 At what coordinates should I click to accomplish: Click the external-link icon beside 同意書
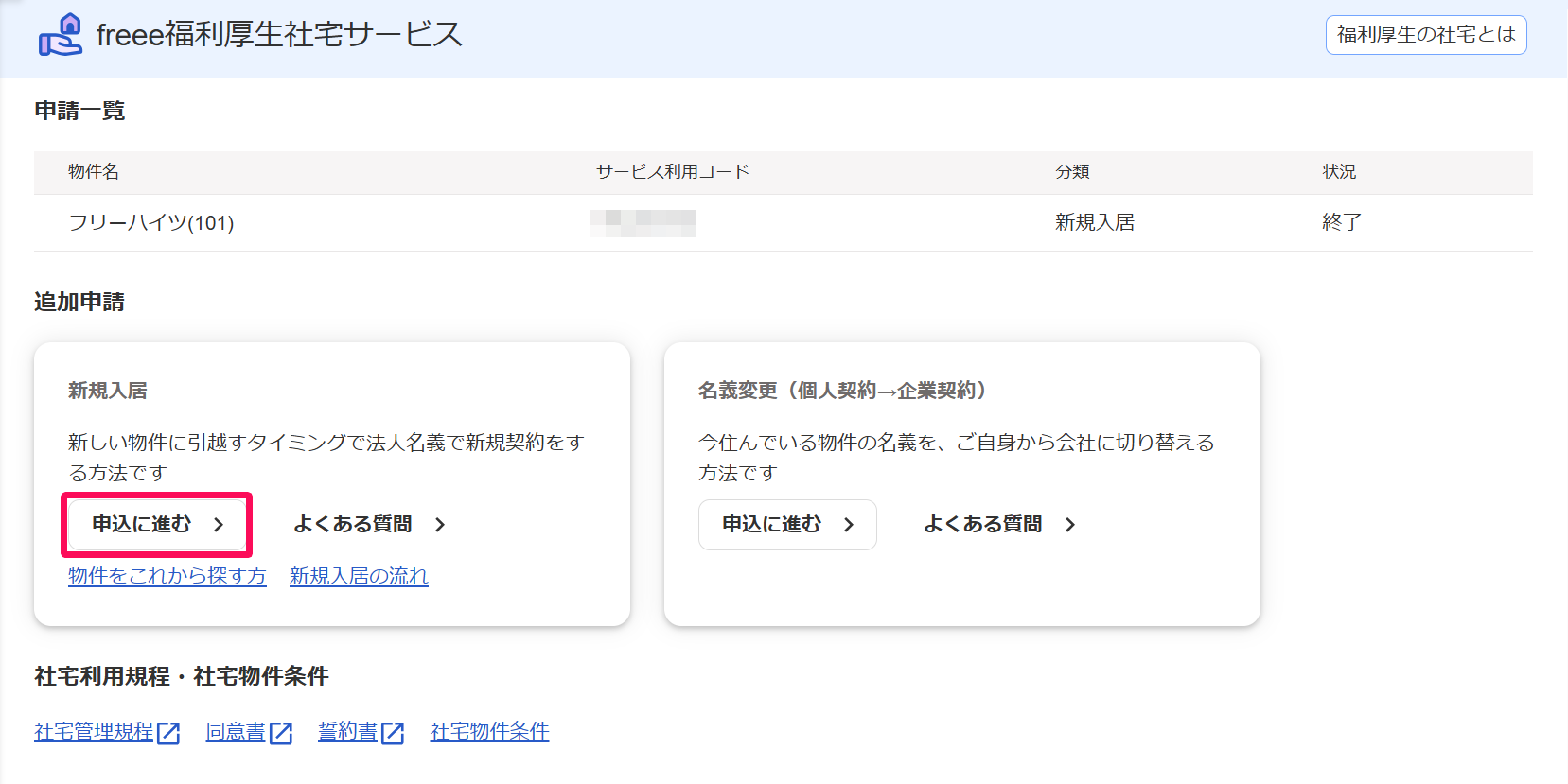281,733
